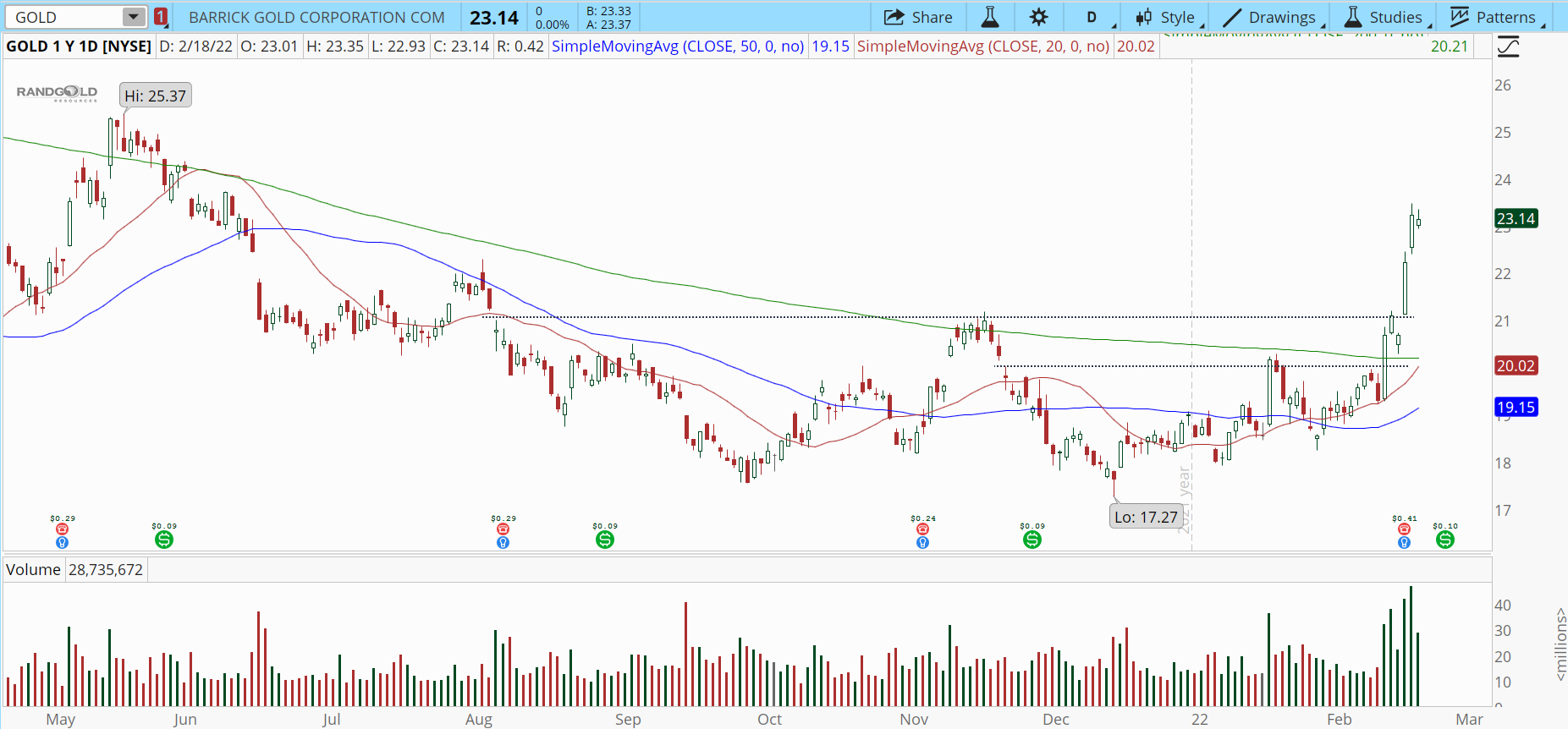This screenshot has height=729, width=1568.
Task: Click the Lo: 17.27 price bubble
Action: [1146, 517]
